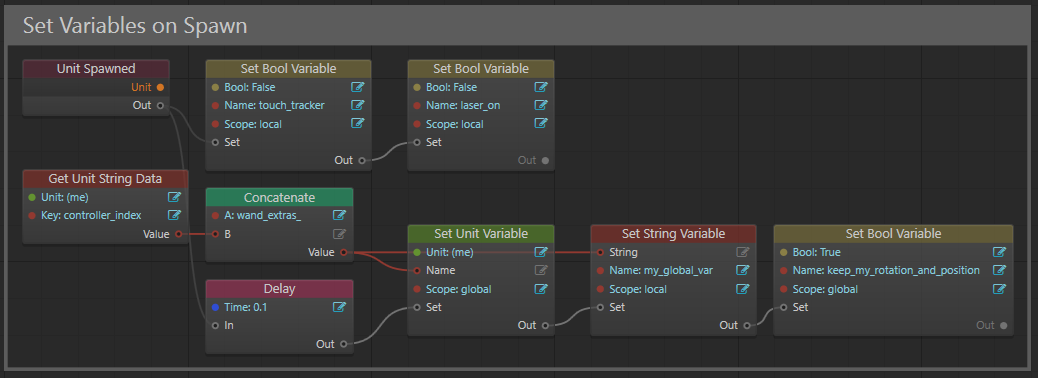
Task: Select Set Bool Variable header of touch_tracker node
Action: [288, 68]
